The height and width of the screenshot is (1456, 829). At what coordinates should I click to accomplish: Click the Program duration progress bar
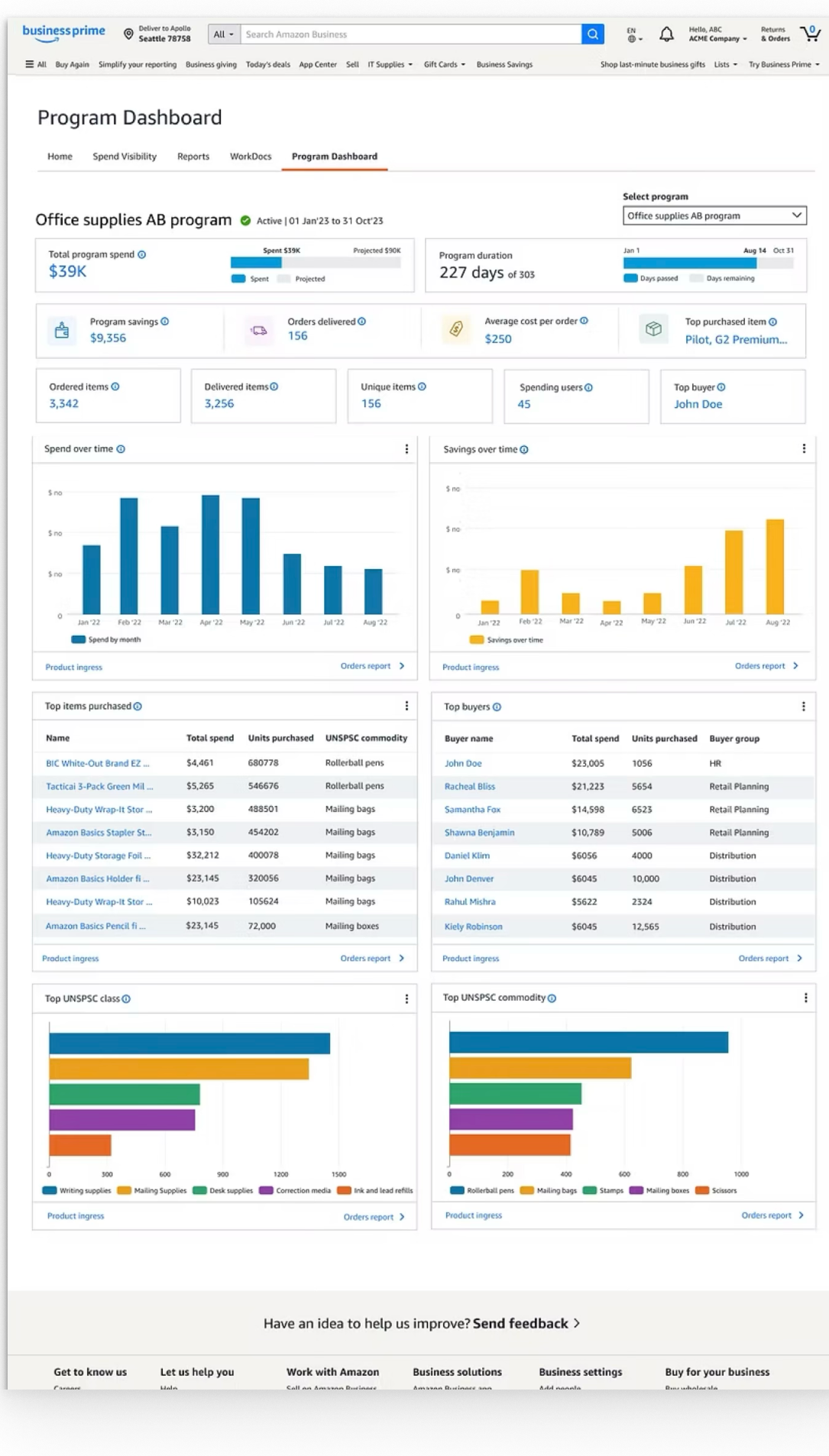pos(708,263)
